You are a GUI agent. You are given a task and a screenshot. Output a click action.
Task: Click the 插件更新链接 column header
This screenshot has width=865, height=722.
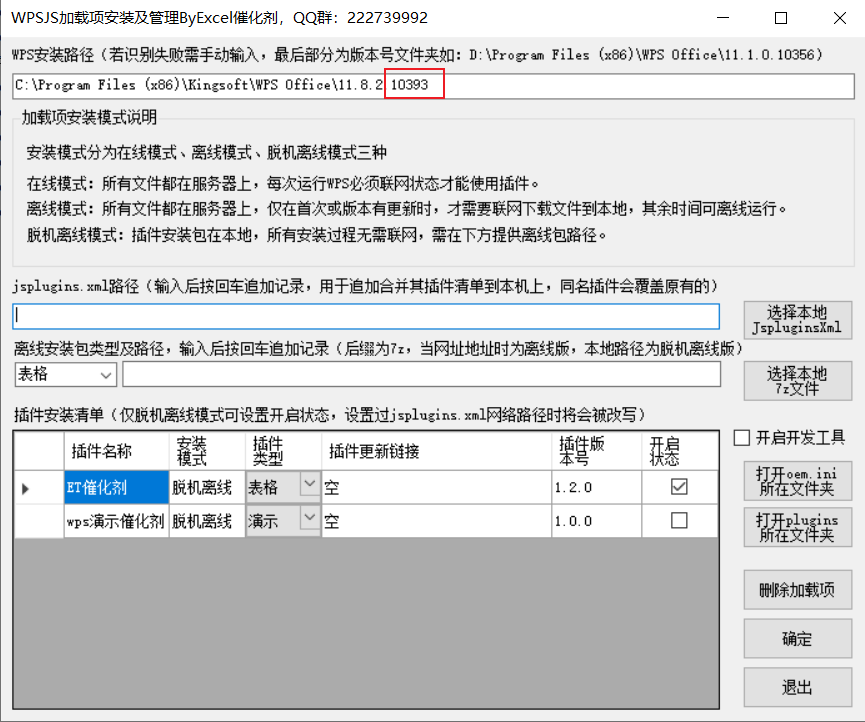[436, 451]
